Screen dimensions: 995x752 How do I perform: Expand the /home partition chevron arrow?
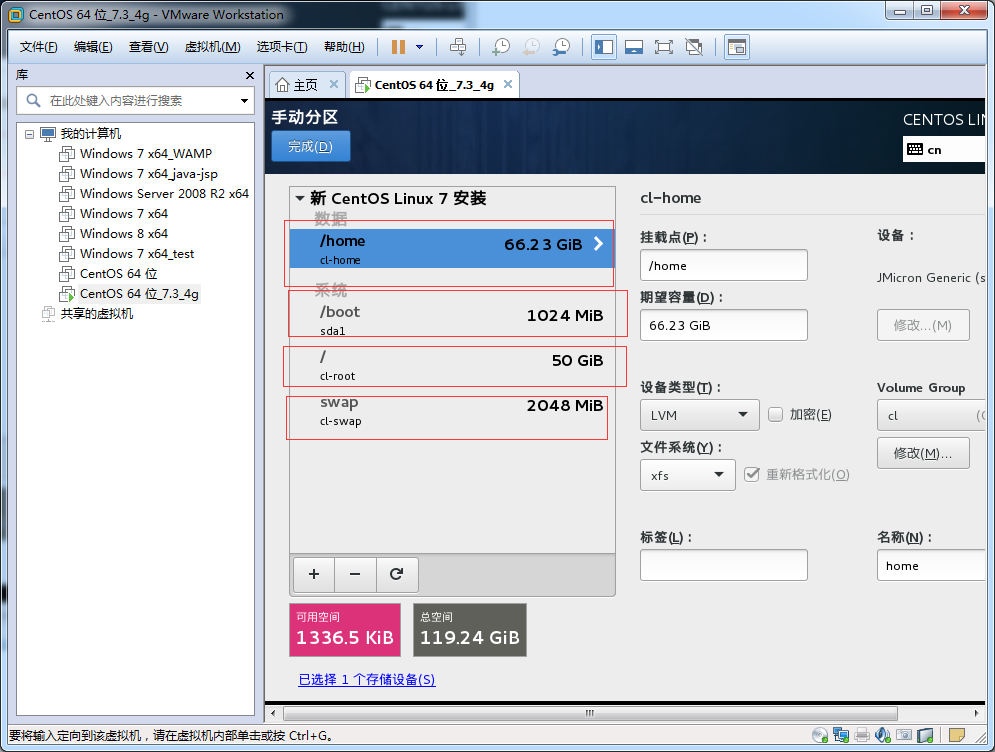tap(598, 244)
